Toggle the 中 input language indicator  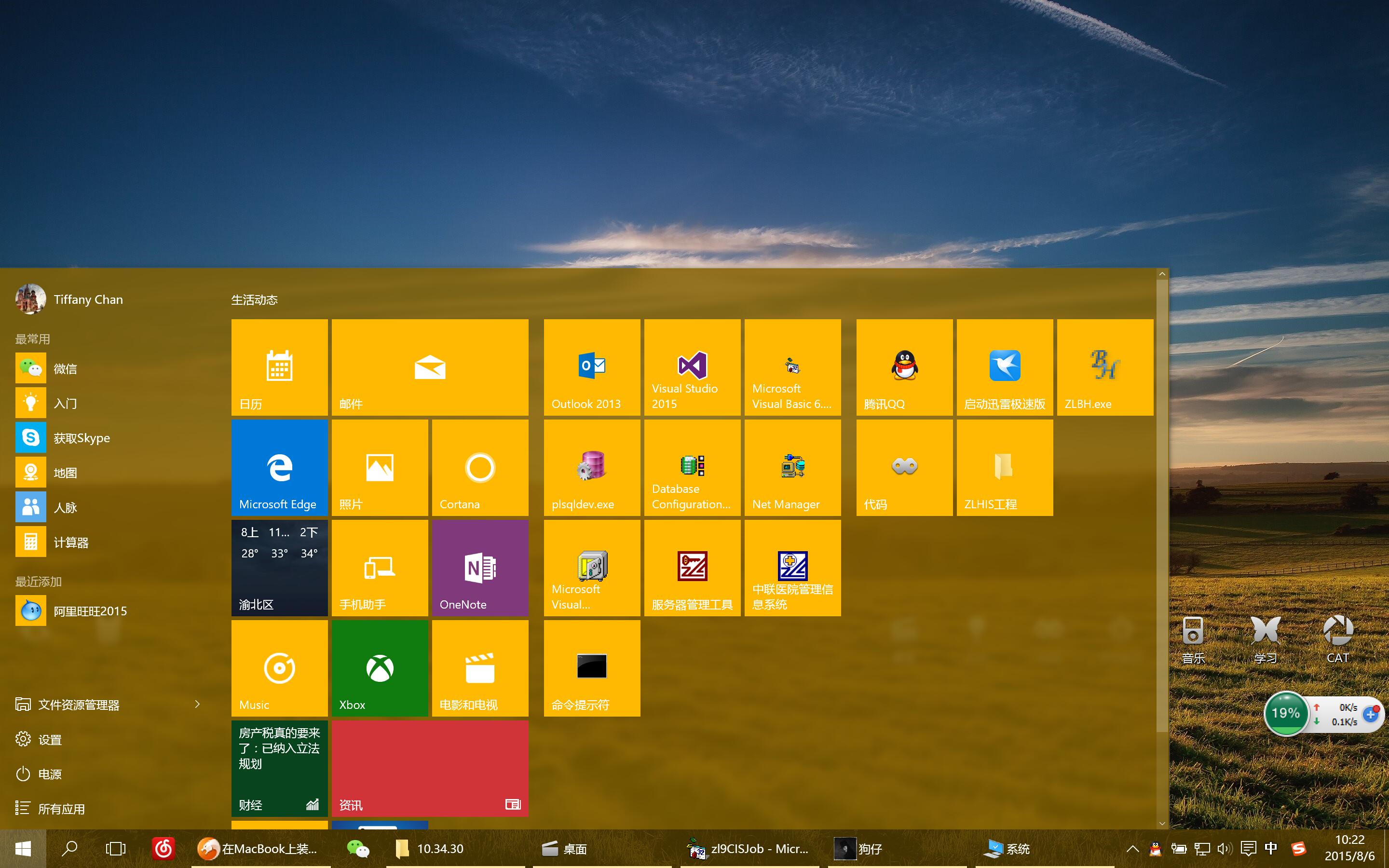pyautogui.click(x=1271, y=849)
